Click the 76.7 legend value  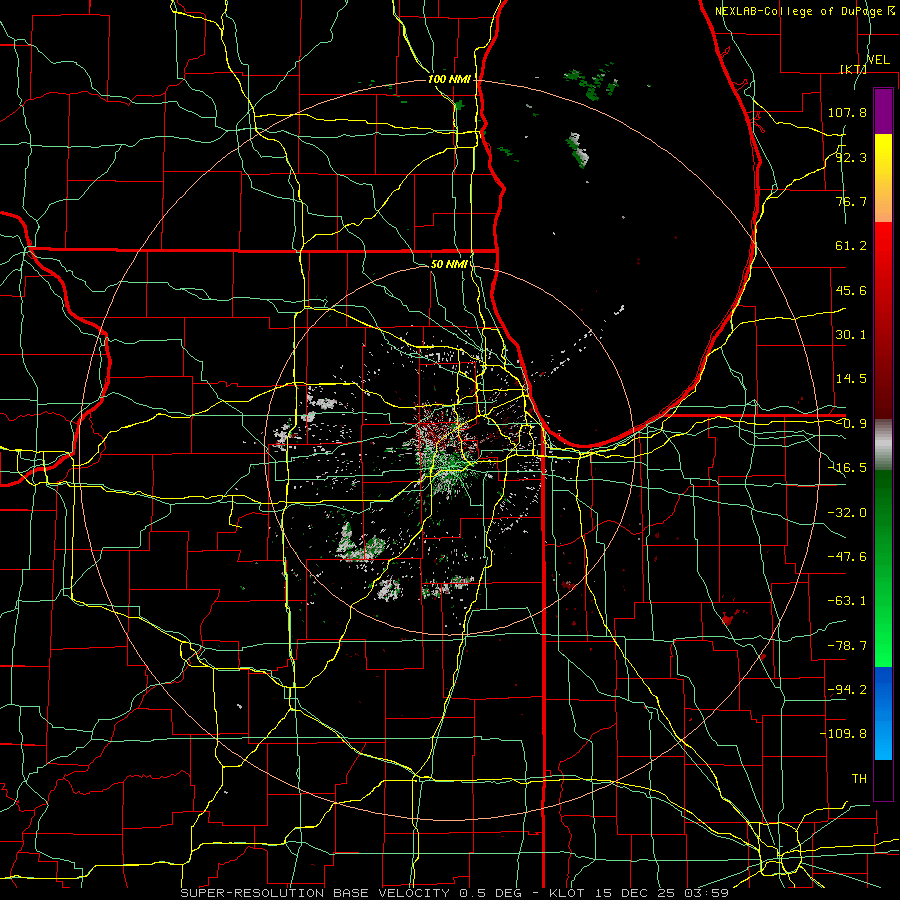851,201
